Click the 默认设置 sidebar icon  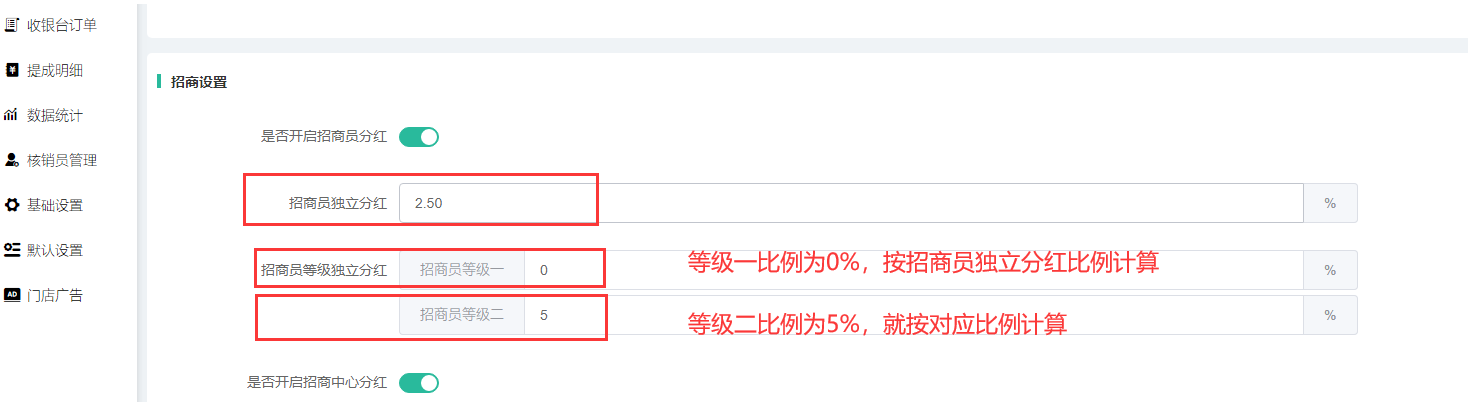(x=12, y=250)
